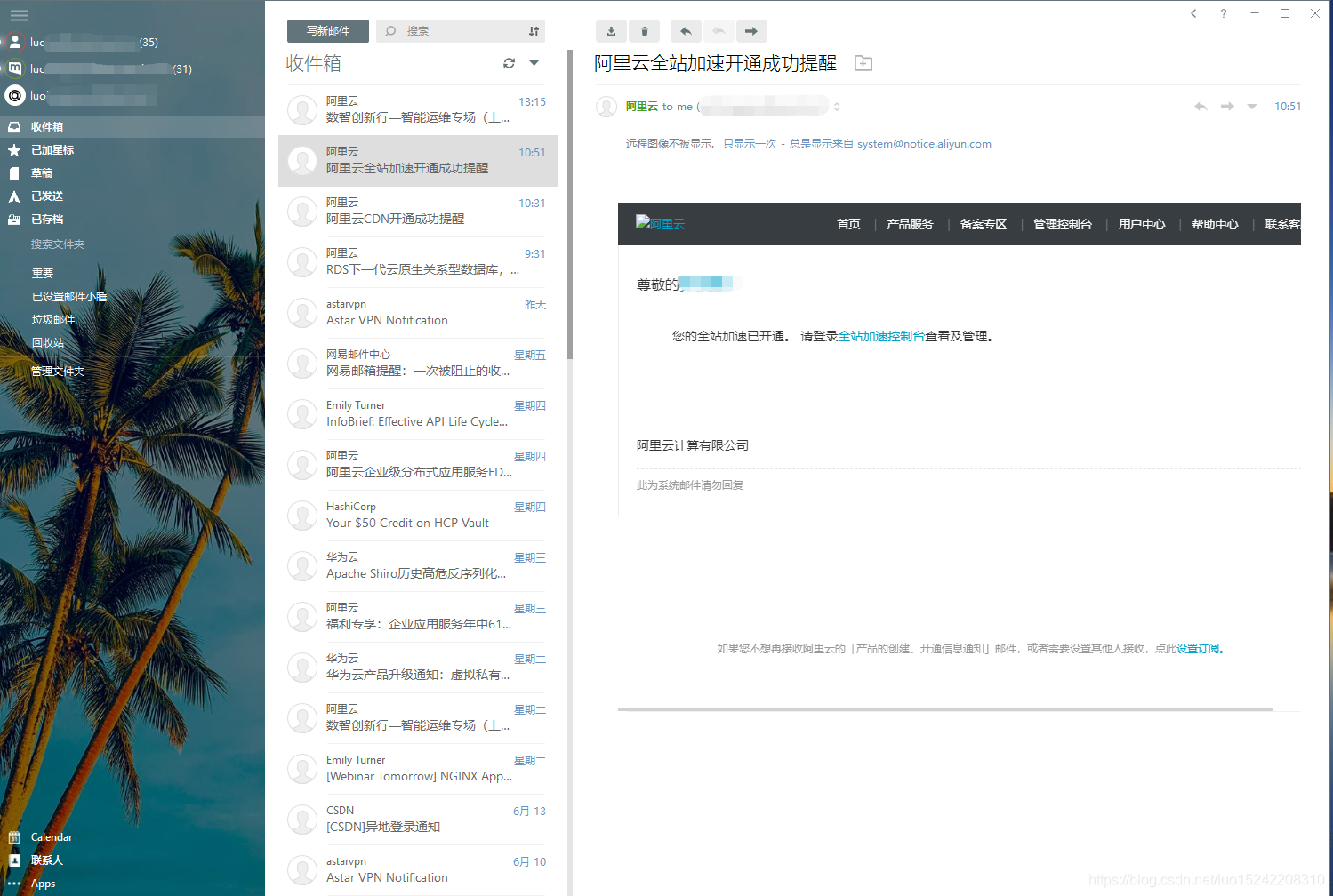Screen dimensions: 1333x896
Task: Click the 设置订阅 link in email footer
Action: (x=1201, y=649)
